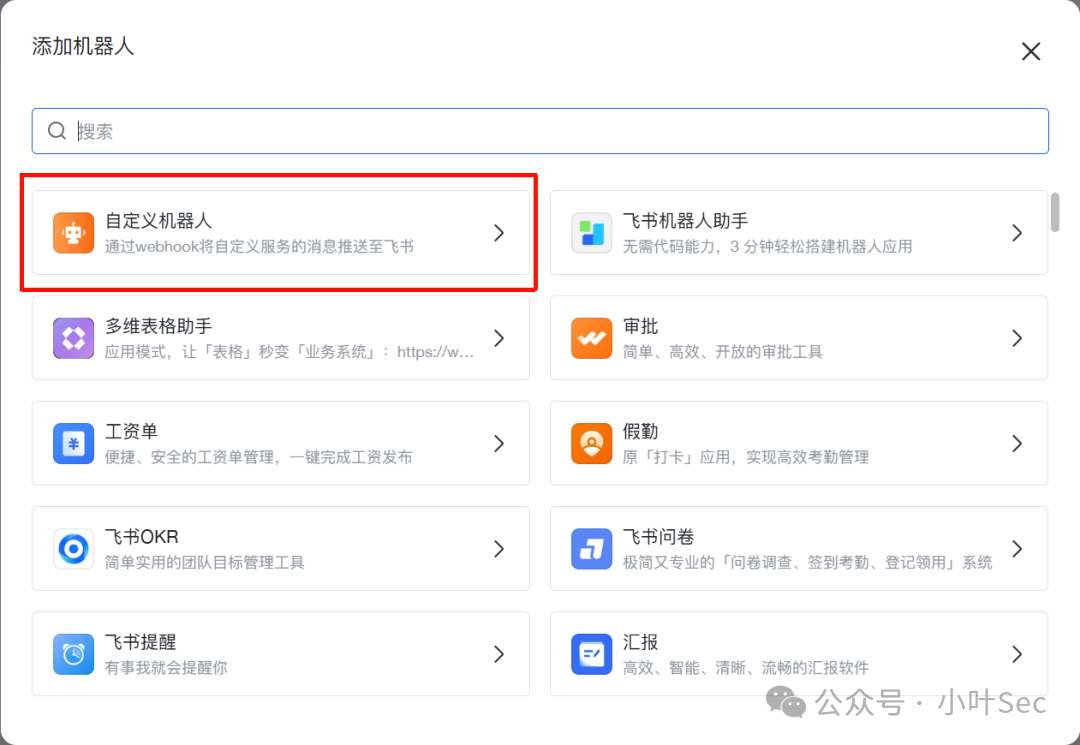
Task: Select the 飞书提醒 title text
Action: pyautogui.click(x=141, y=642)
